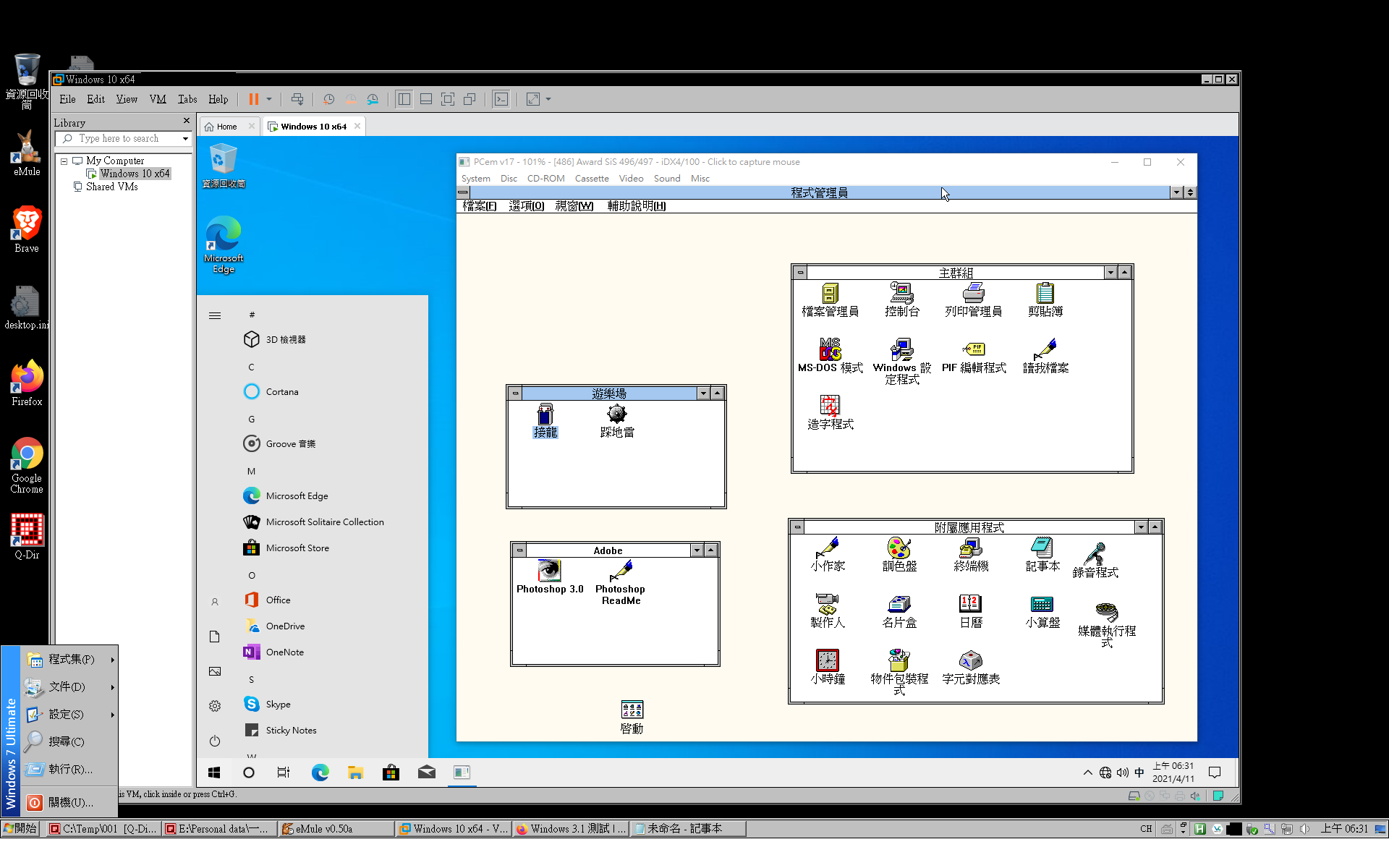Open the library search dropdown arrow

click(185, 139)
